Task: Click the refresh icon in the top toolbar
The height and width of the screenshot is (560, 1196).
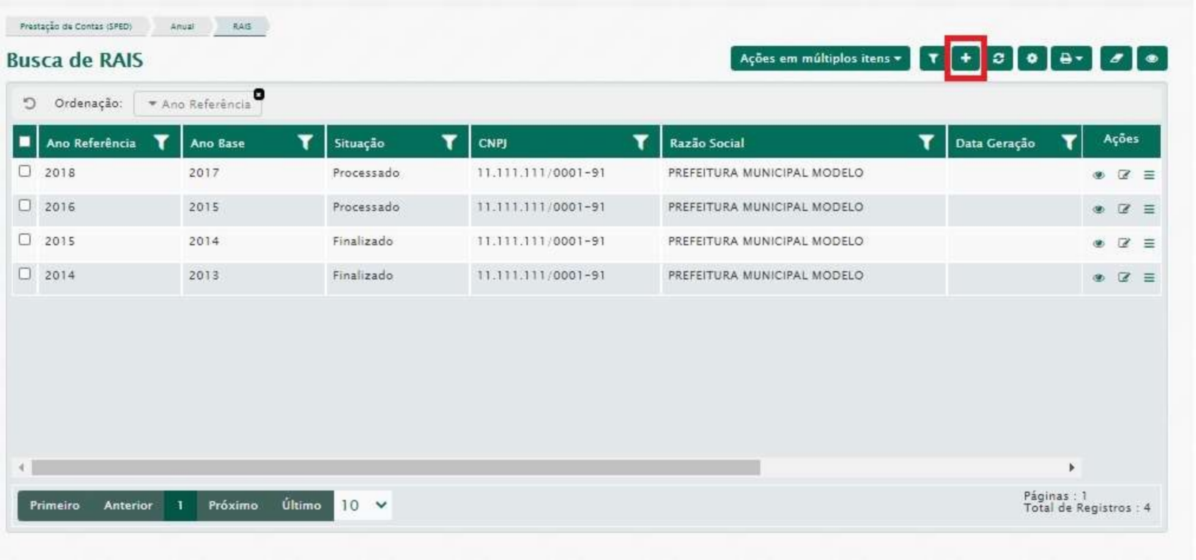Action: 1001,59
